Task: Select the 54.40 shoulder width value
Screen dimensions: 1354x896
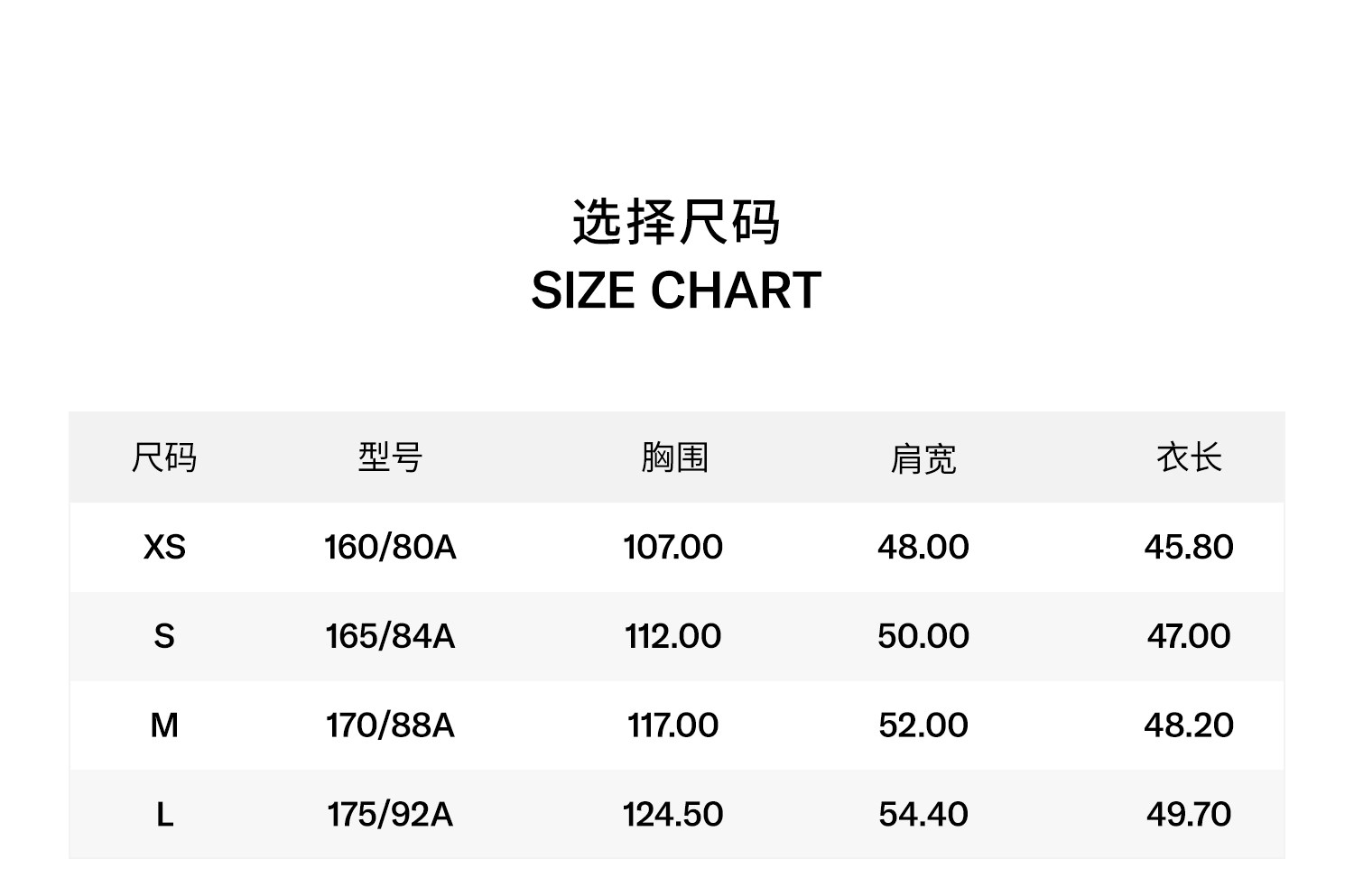Action: (x=923, y=815)
